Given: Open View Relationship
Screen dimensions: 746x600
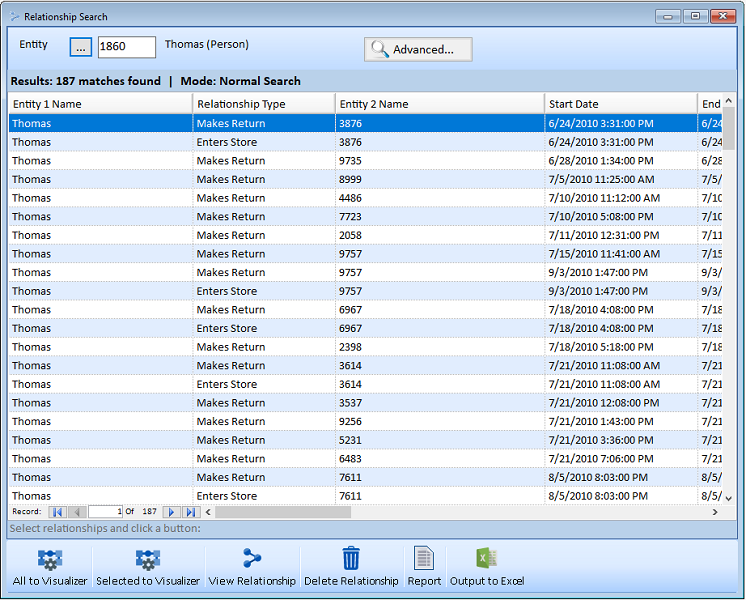Looking at the screenshot, I should pos(252,566).
